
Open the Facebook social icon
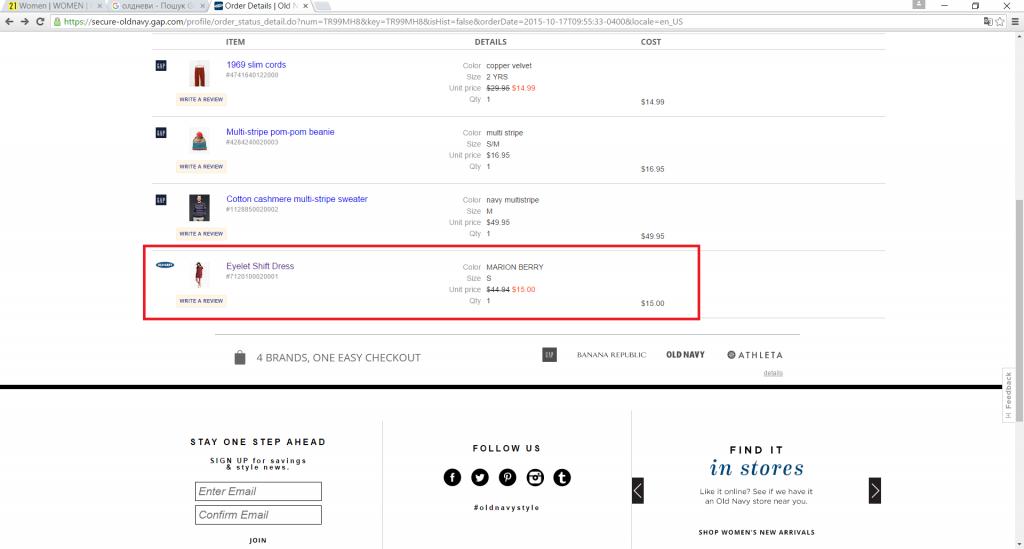(452, 477)
